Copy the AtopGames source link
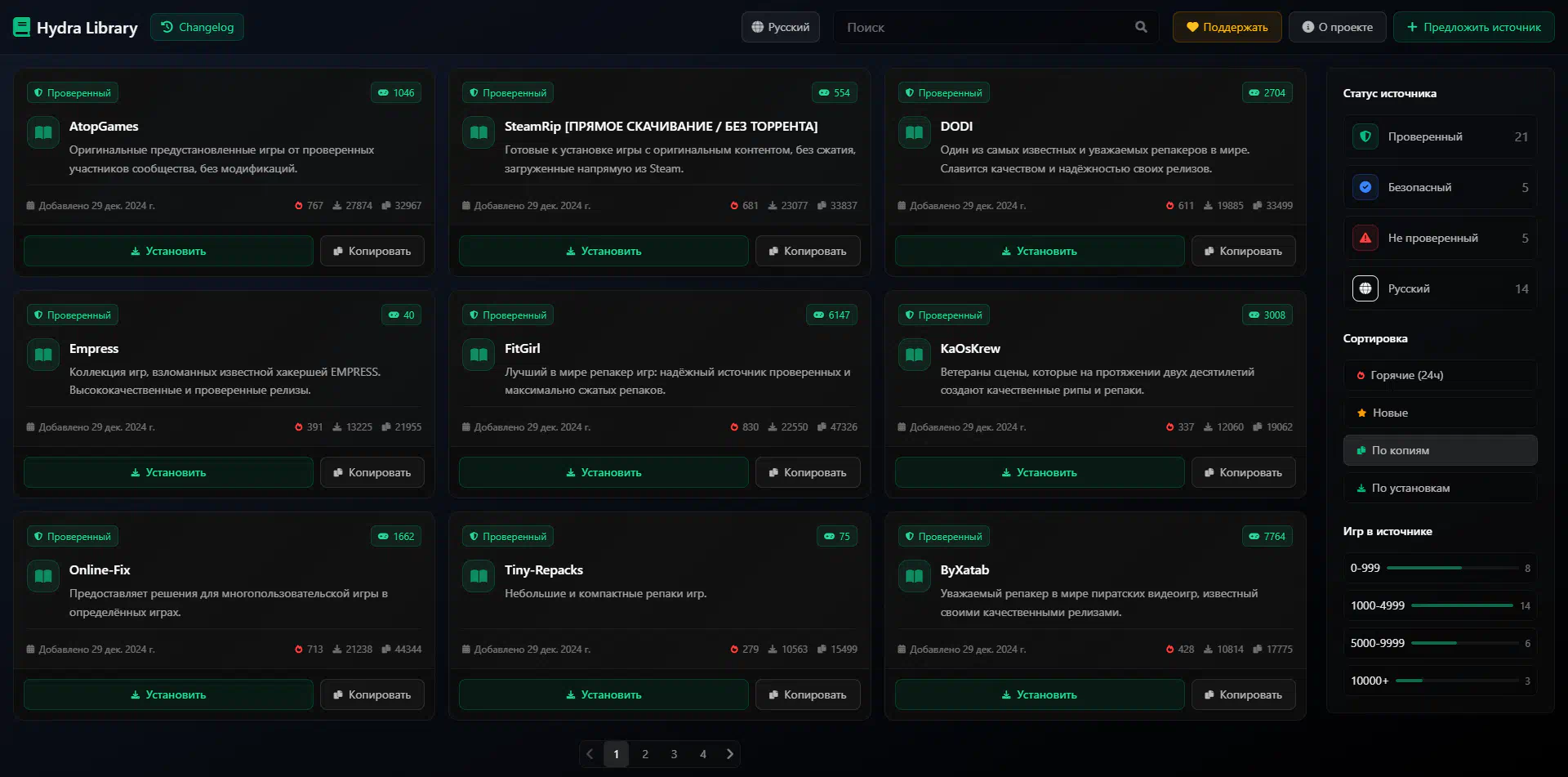Screen dimensions: 1568x777 coord(372,251)
